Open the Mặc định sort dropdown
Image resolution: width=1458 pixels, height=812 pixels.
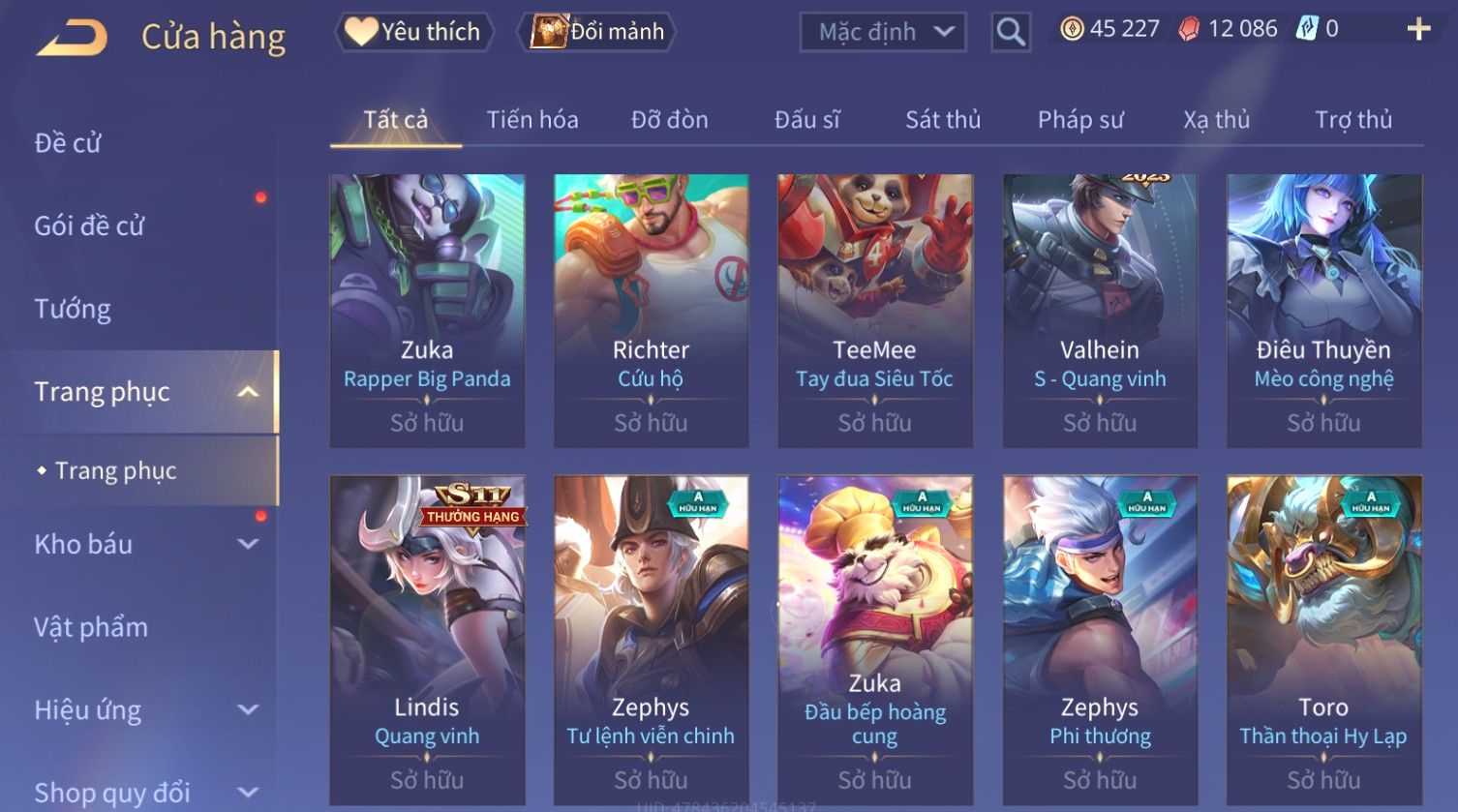[x=883, y=32]
